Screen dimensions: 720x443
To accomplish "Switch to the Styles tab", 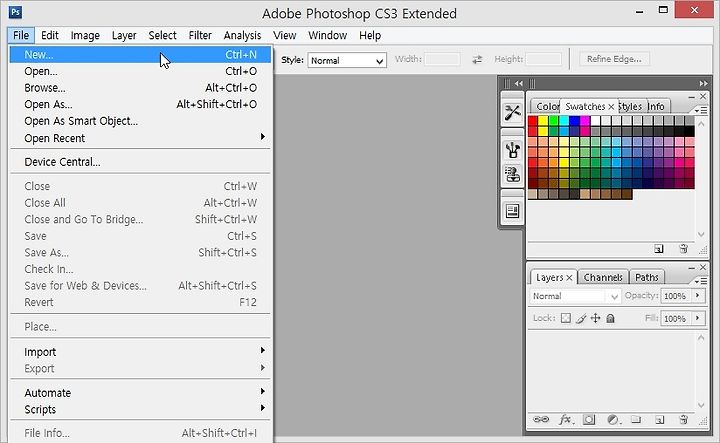I will pyautogui.click(x=631, y=107).
